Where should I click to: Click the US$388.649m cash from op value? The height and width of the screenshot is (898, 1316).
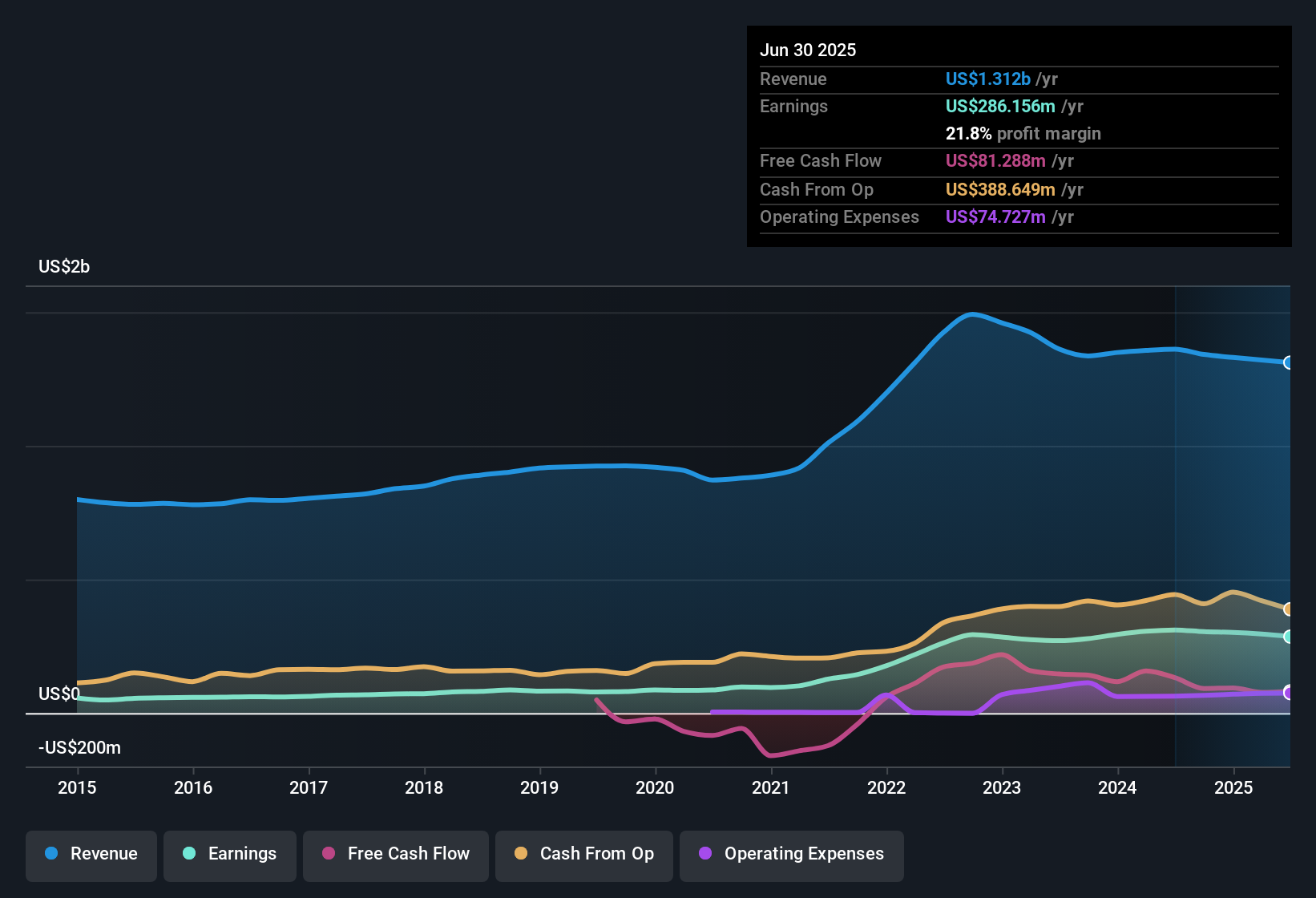[x=1000, y=189]
